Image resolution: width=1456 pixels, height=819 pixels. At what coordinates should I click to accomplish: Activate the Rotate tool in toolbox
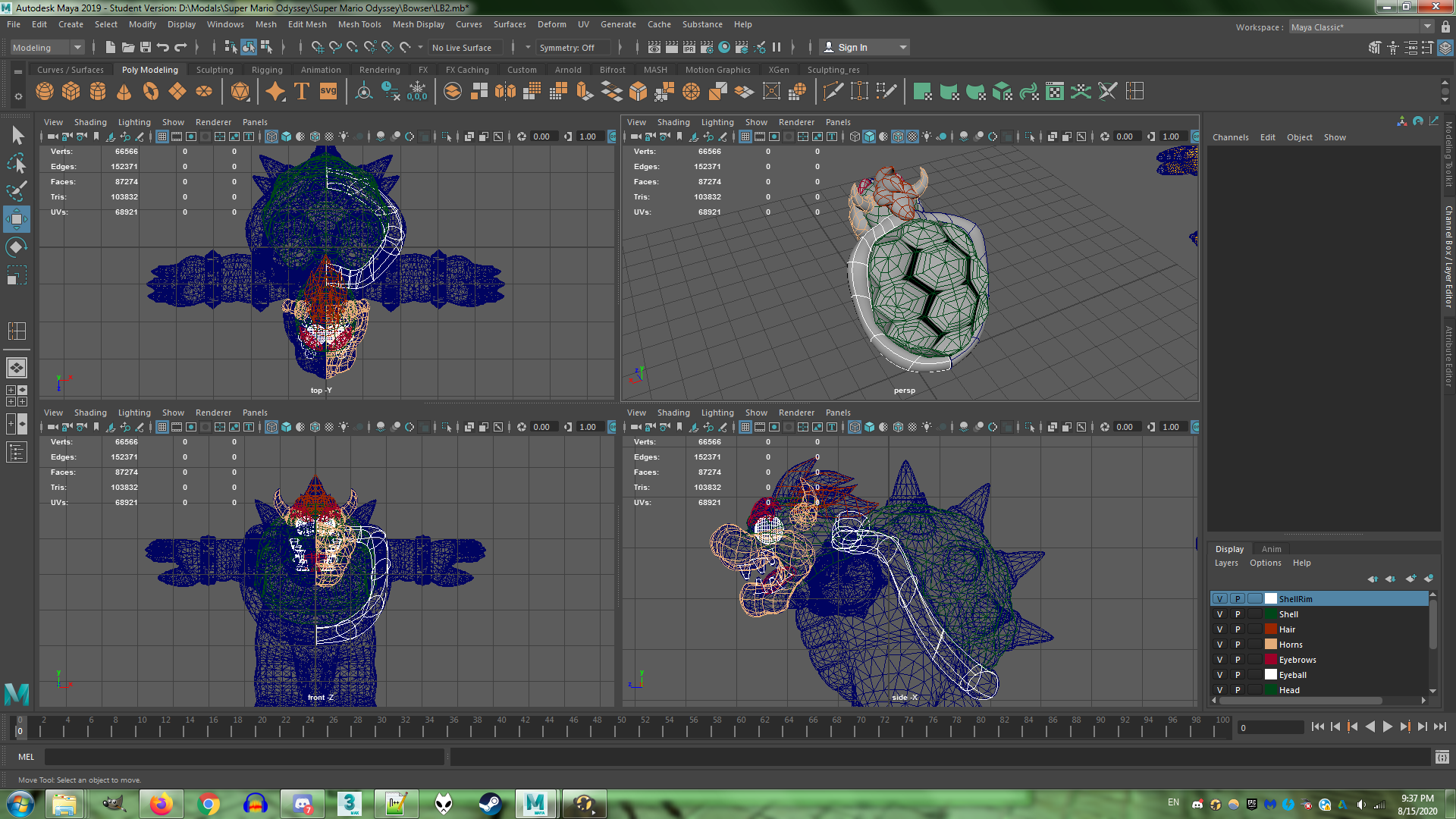[17, 247]
